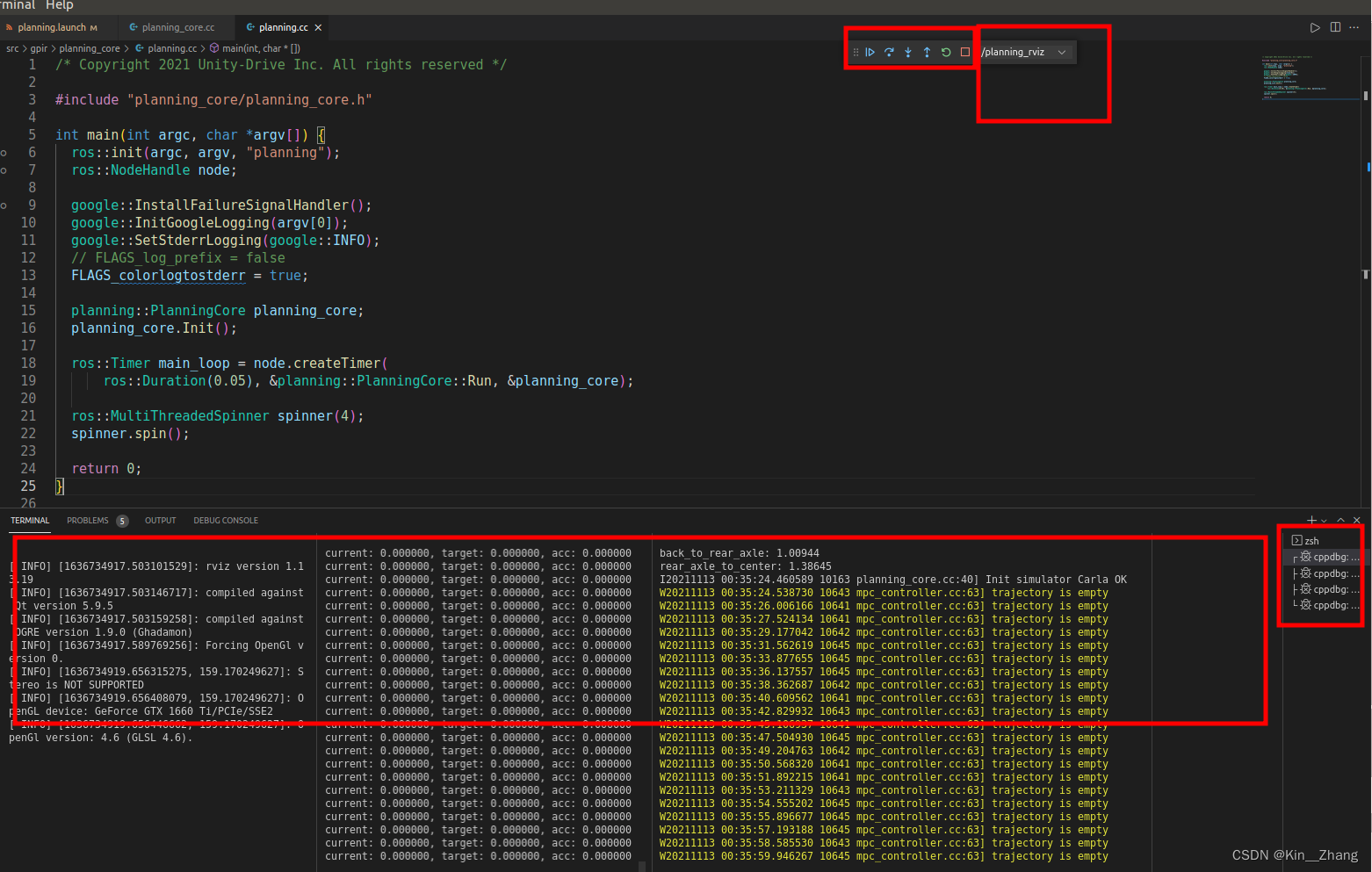Click the Step Out debug icon

(926, 52)
